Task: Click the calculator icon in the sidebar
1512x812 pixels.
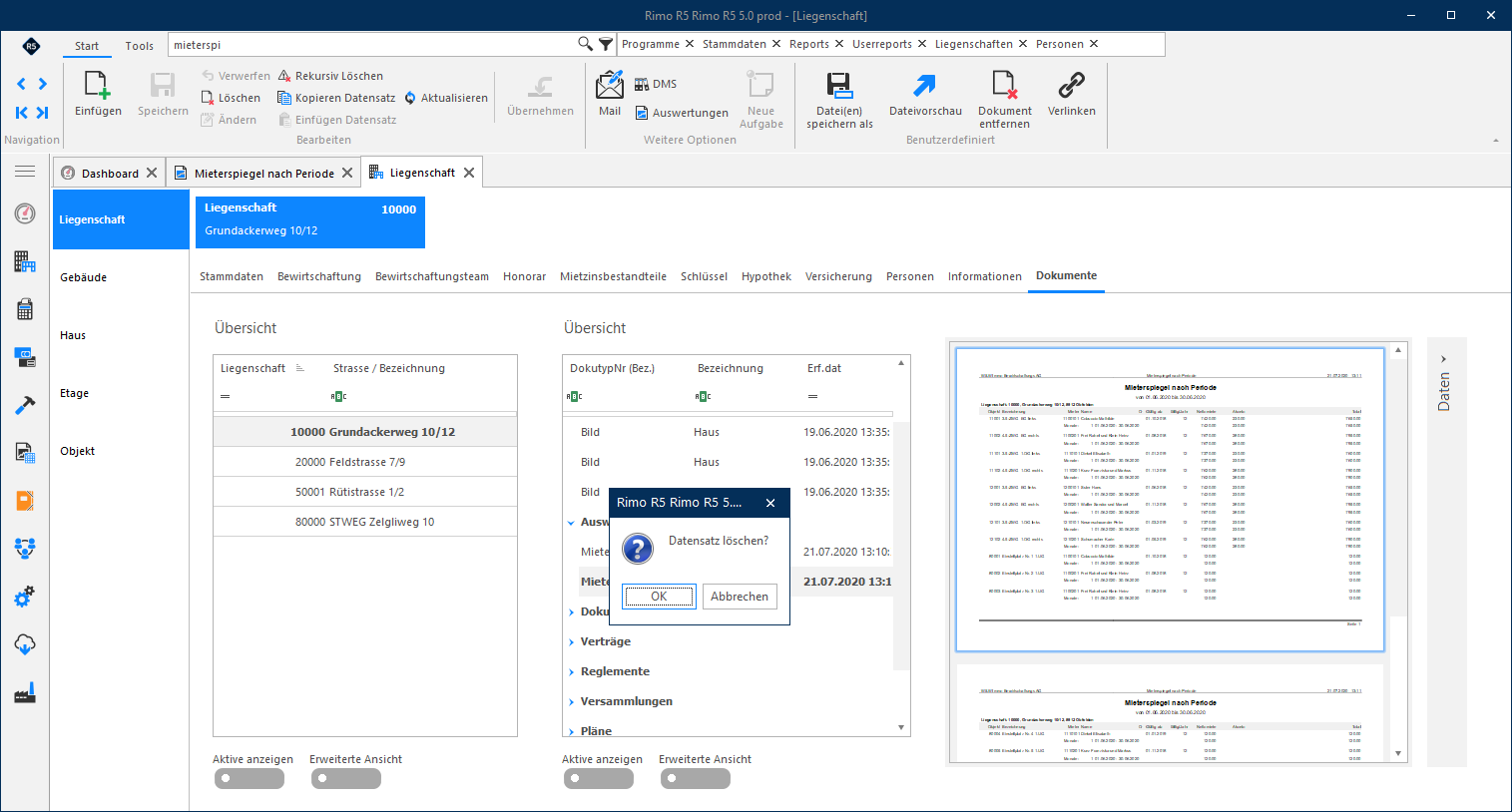Action: tap(25, 309)
